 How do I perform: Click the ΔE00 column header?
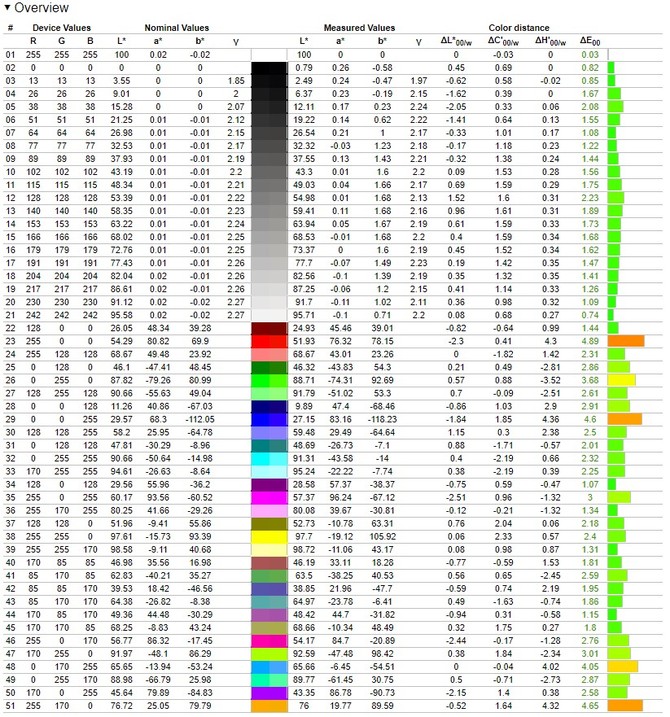(x=590, y=41)
